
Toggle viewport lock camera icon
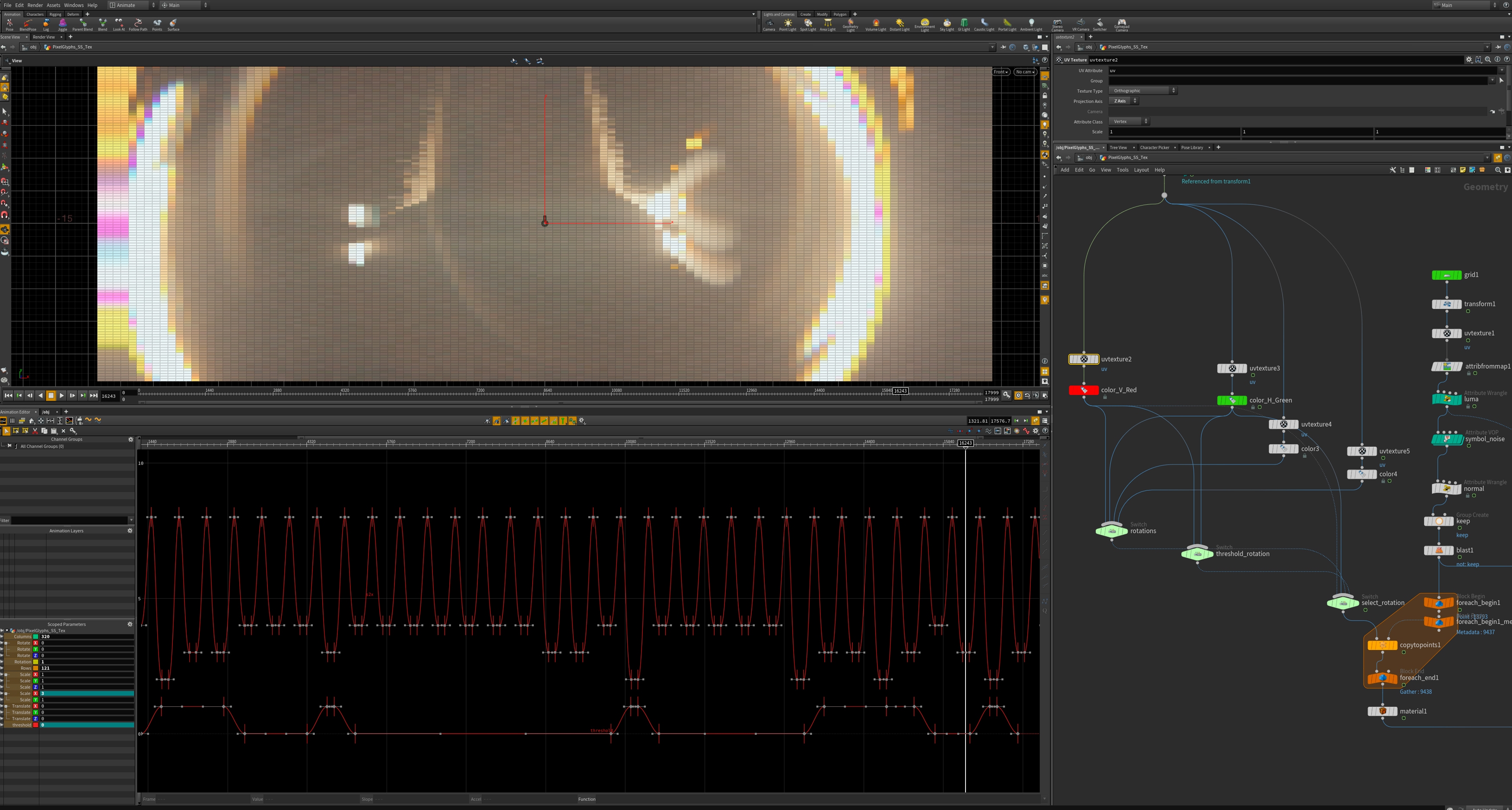[1045, 95]
